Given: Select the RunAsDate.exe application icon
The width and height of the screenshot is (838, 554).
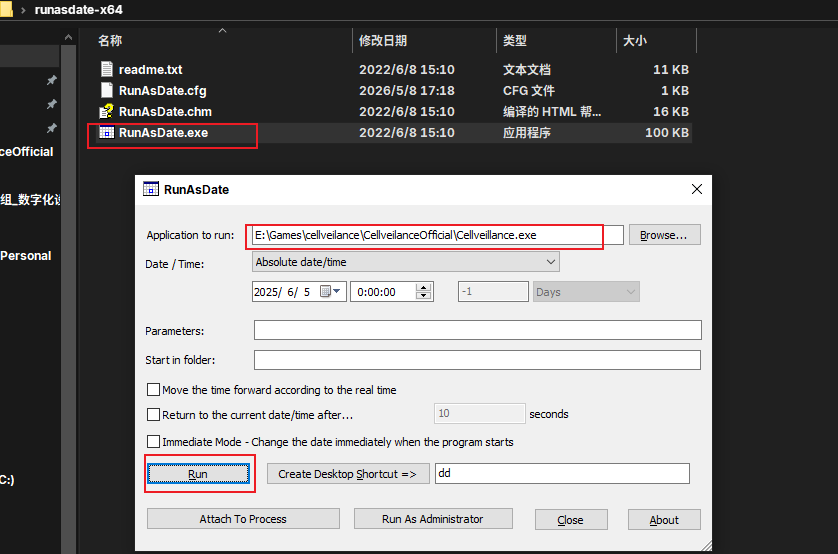Looking at the screenshot, I should click(107, 132).
